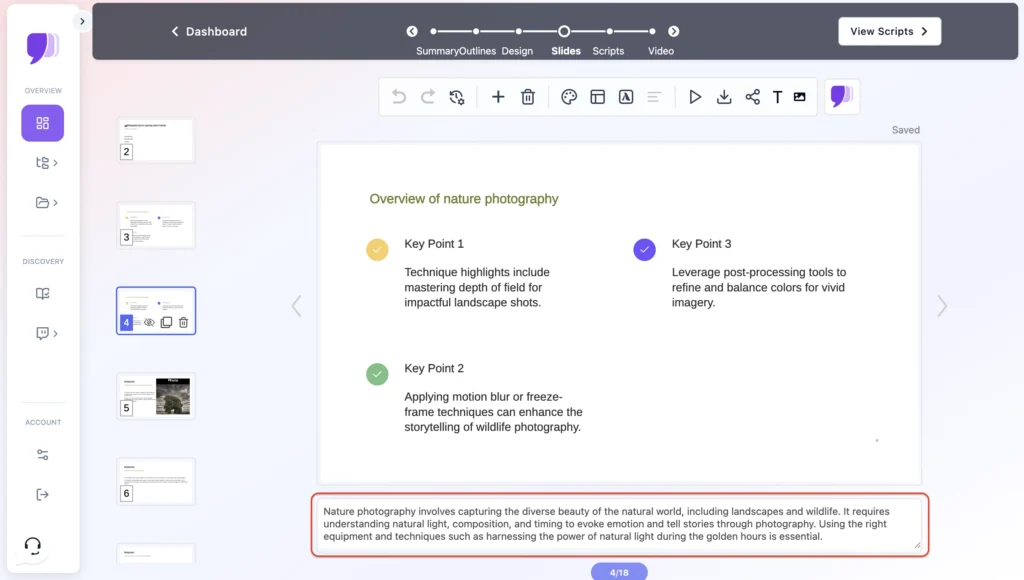Open the tutorials book icon
This screenshot has width=1024, height=580.
(42, 294)
